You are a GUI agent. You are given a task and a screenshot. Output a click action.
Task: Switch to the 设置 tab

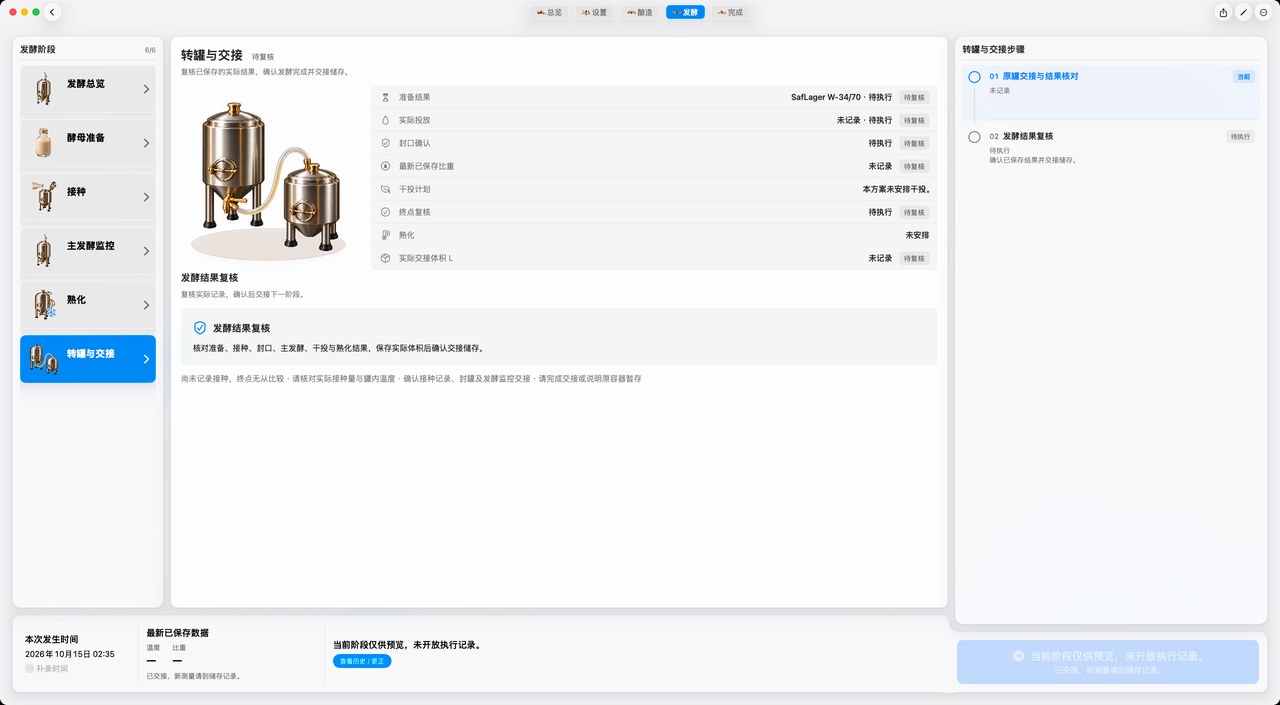593,12
